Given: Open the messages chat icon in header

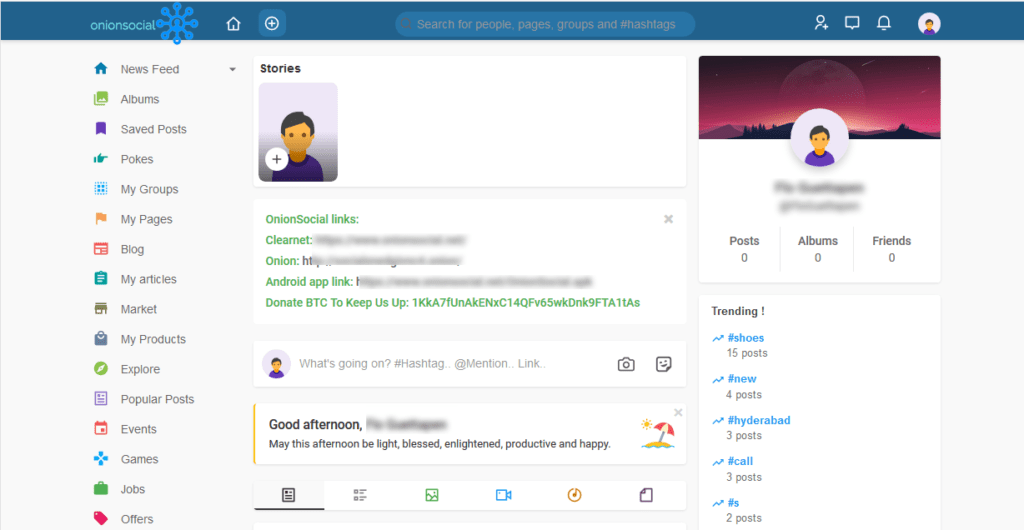Looking at the screenshot, I should pos(852,23).
